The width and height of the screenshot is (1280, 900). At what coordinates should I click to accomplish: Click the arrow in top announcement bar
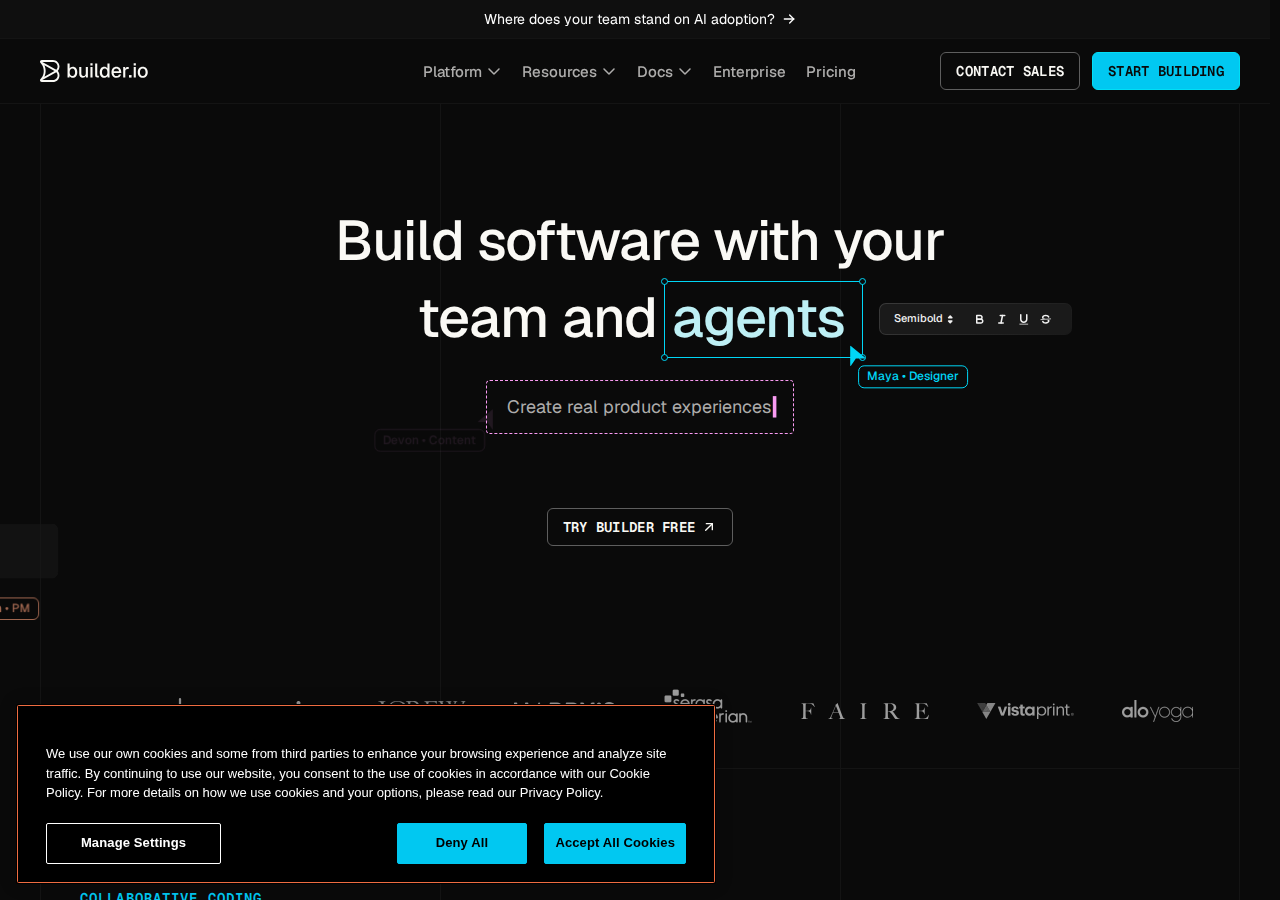pos(789,19)
